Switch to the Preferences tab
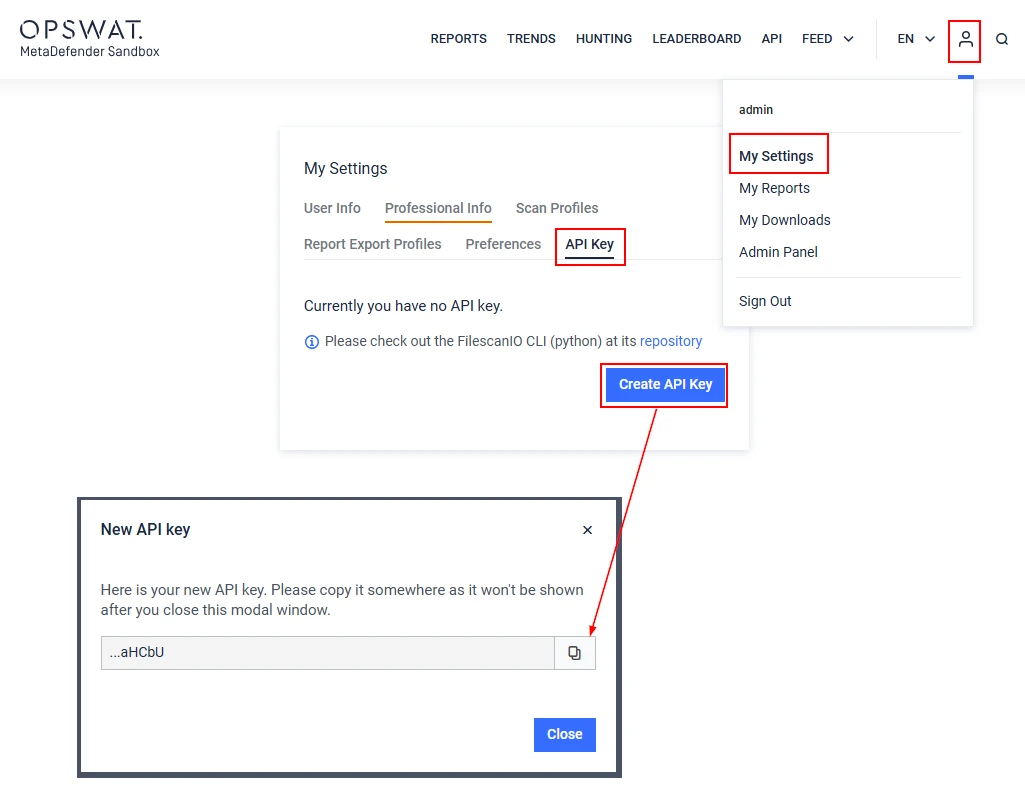The width and height of the screenshot is (1025, 810). pyautogui.click(x=503, y=244)
